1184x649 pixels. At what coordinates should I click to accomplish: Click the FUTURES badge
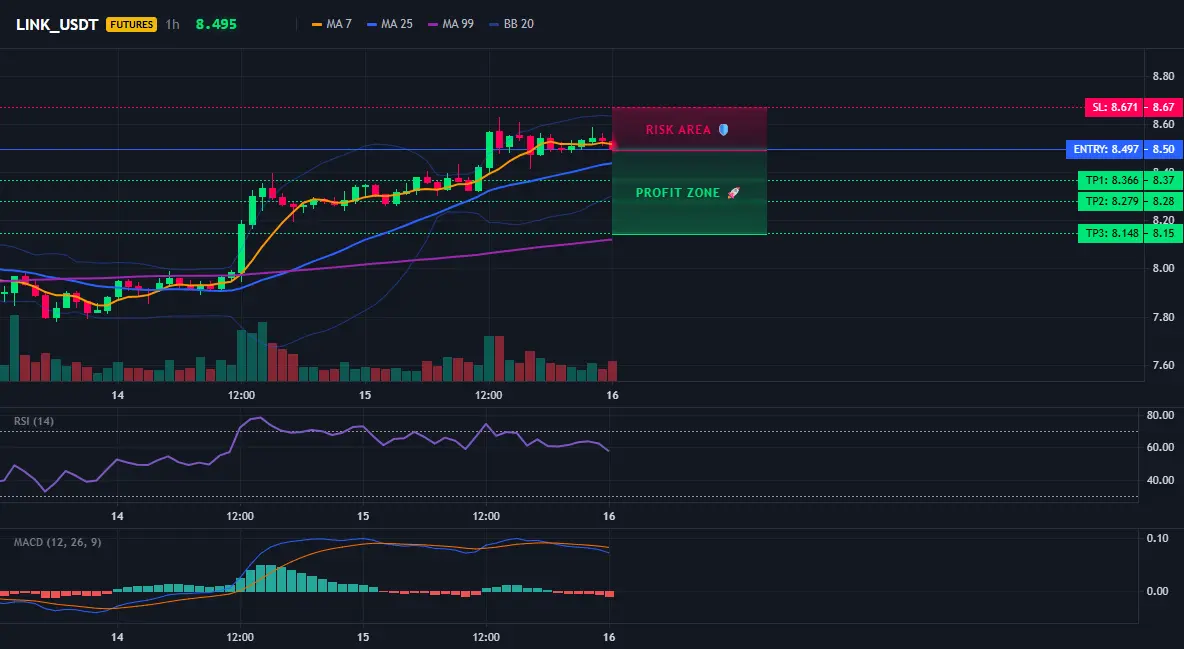pos(131,24)
